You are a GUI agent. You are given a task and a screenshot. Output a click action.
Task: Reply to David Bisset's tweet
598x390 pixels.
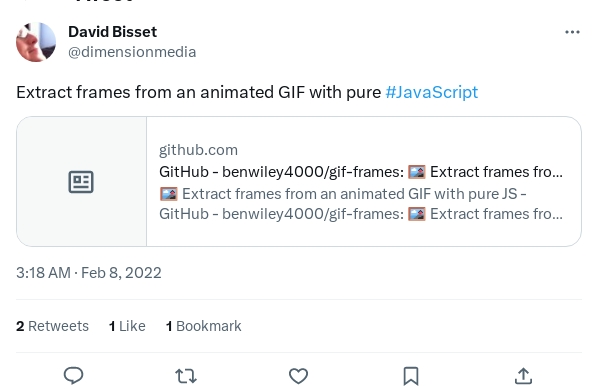coord(73,376)
